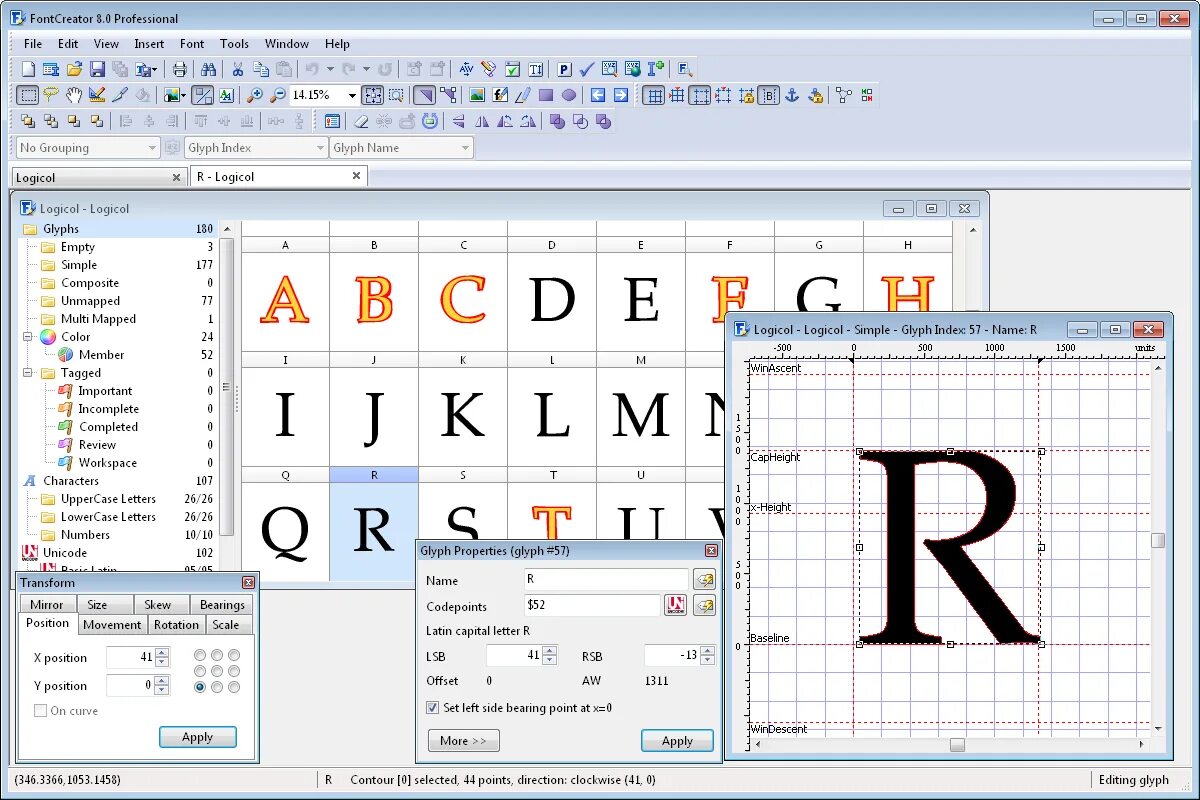Open kerning tool with AV icon
Image resolution: width=1200 pixels, height=800 pixels.
coord(466,69)
